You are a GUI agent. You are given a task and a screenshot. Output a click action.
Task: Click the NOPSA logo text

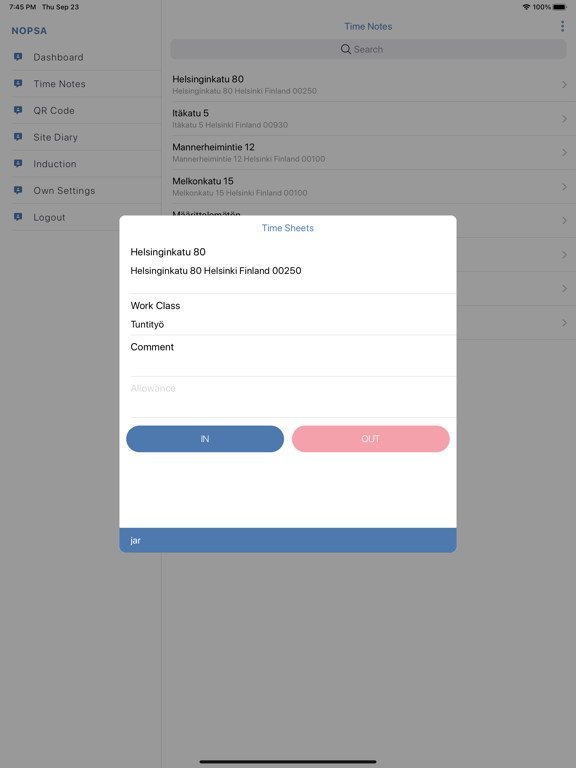point(29,31)
